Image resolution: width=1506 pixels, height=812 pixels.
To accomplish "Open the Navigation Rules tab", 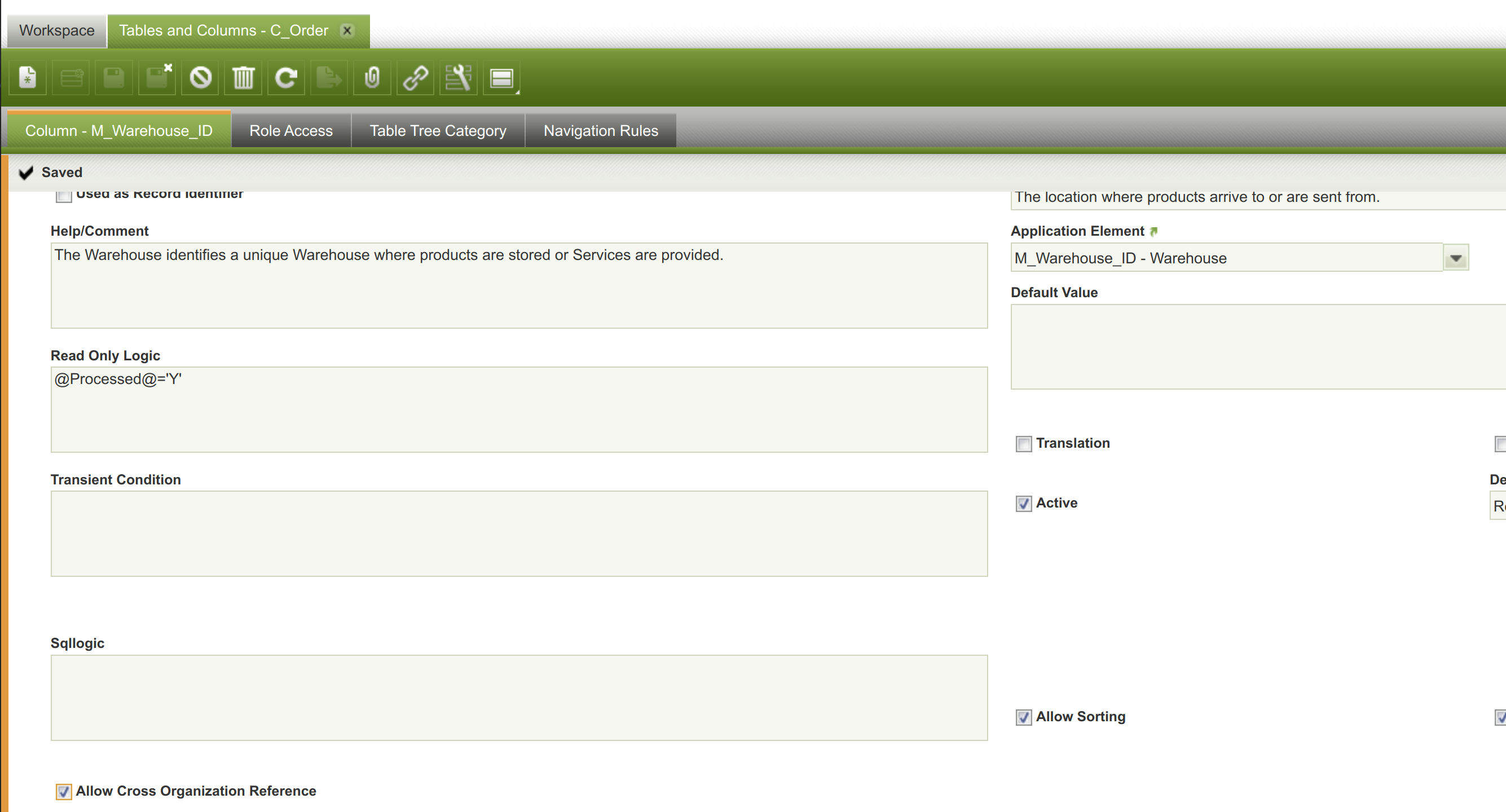I will (x=600, y=130).
